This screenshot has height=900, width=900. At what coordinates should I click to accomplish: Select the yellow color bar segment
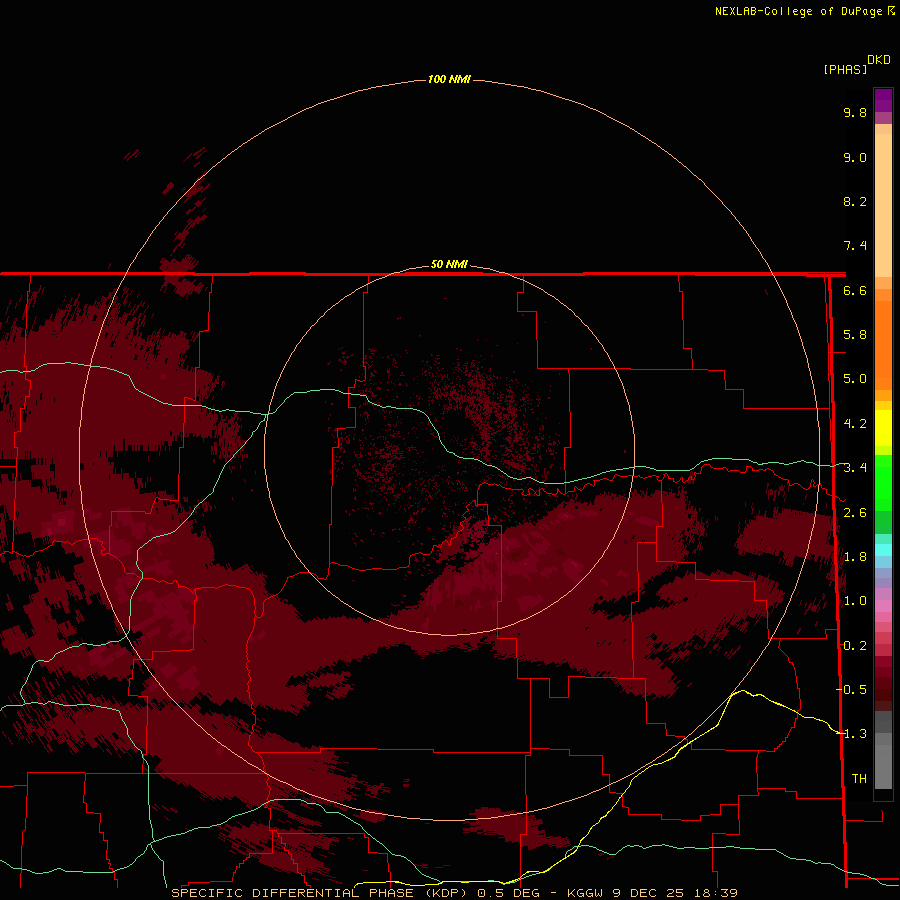pyautogui.click(x=883, y=428)
